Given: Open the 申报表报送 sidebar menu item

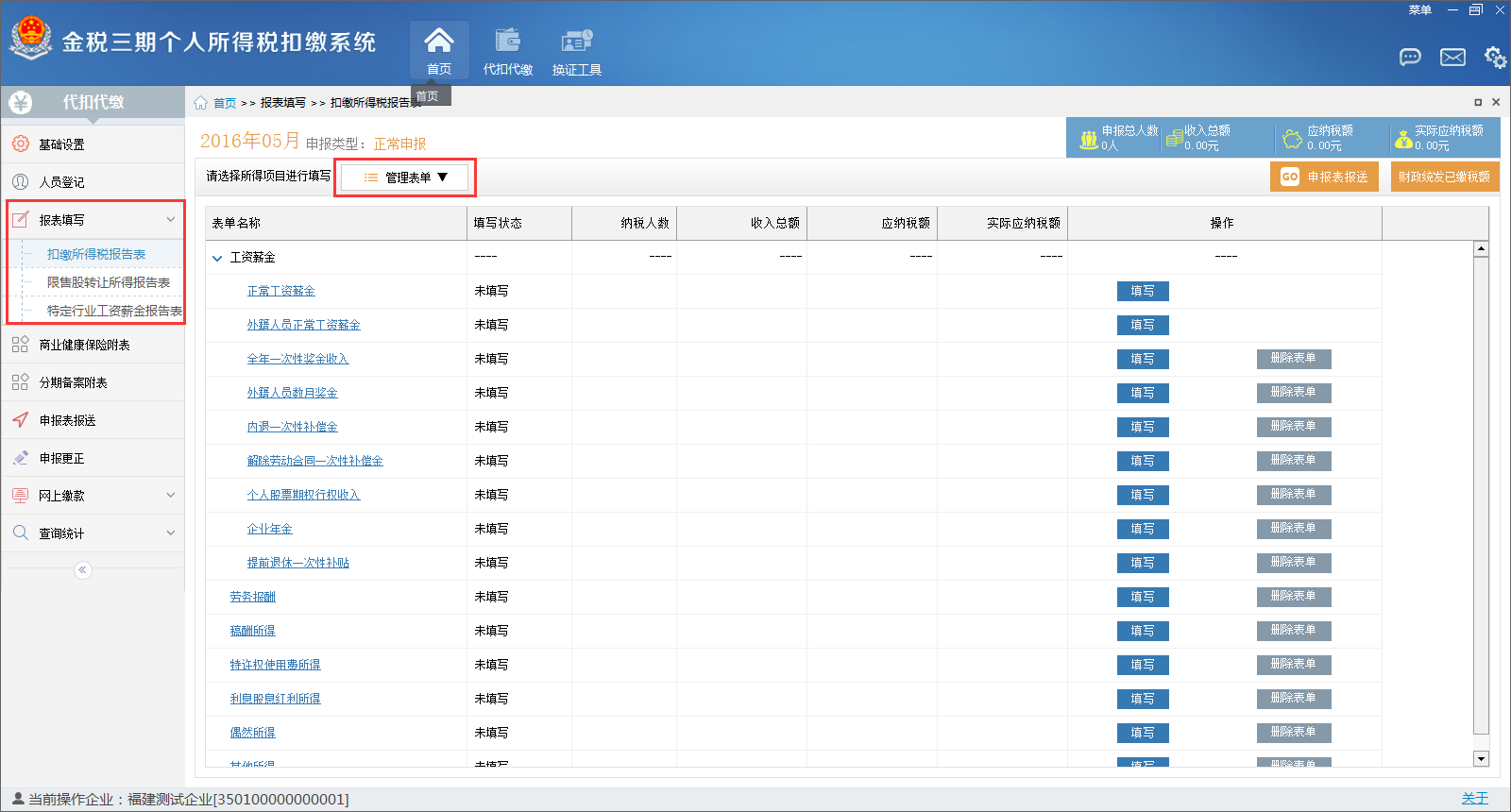Looking at the screenshot, I should coord(67,420).
